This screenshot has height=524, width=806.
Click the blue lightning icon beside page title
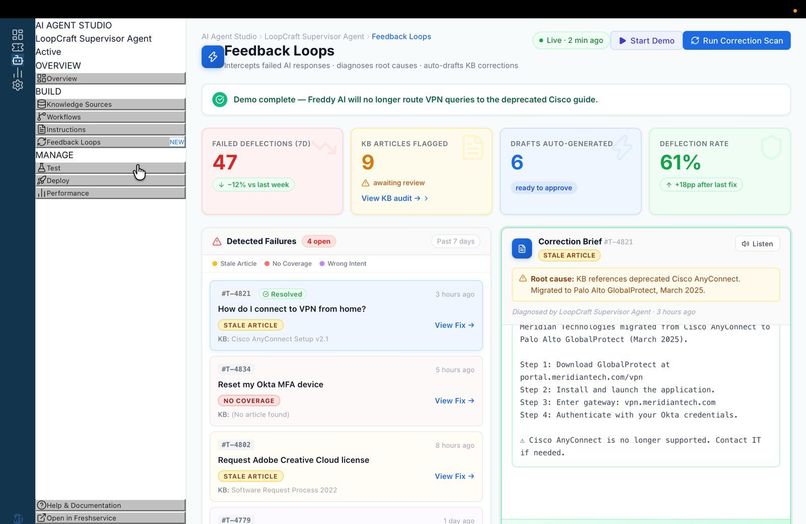click(212, 57)
